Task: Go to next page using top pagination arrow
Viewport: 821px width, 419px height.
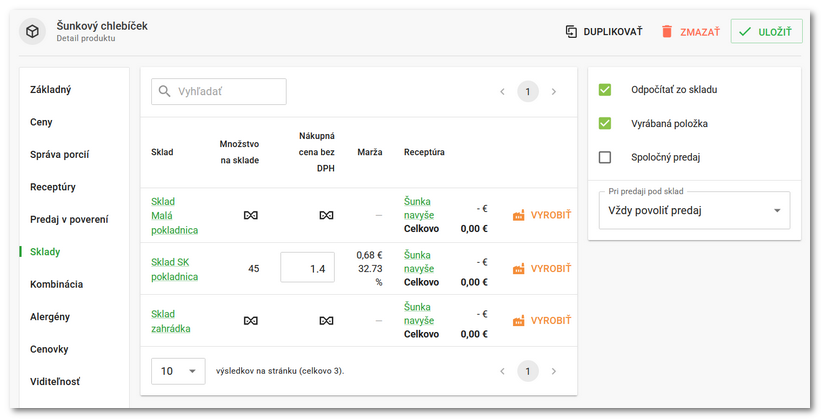Action: [553, 92]
